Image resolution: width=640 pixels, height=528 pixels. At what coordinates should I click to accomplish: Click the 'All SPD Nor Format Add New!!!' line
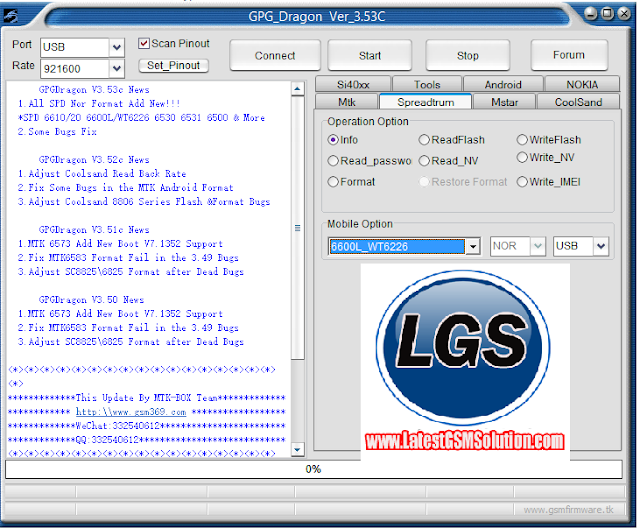pyautogui.click(x=99, y=104)
